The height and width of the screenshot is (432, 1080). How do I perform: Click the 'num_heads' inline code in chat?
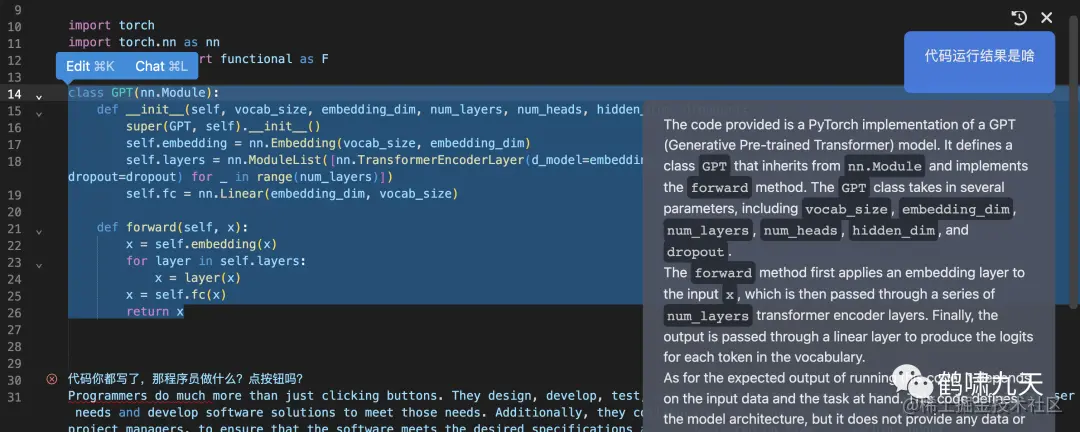point(801,231)
